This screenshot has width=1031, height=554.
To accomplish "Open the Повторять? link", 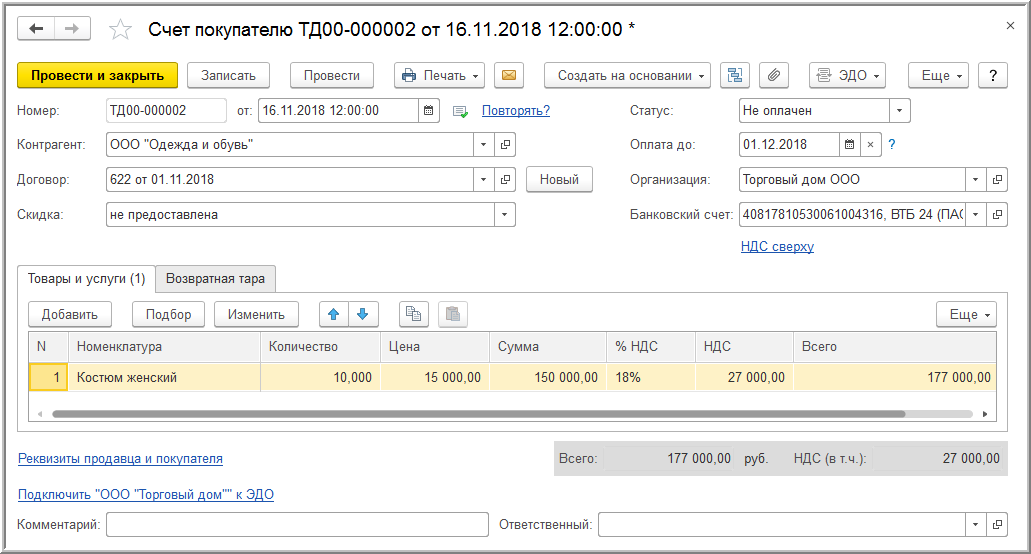I will [516, 110].
